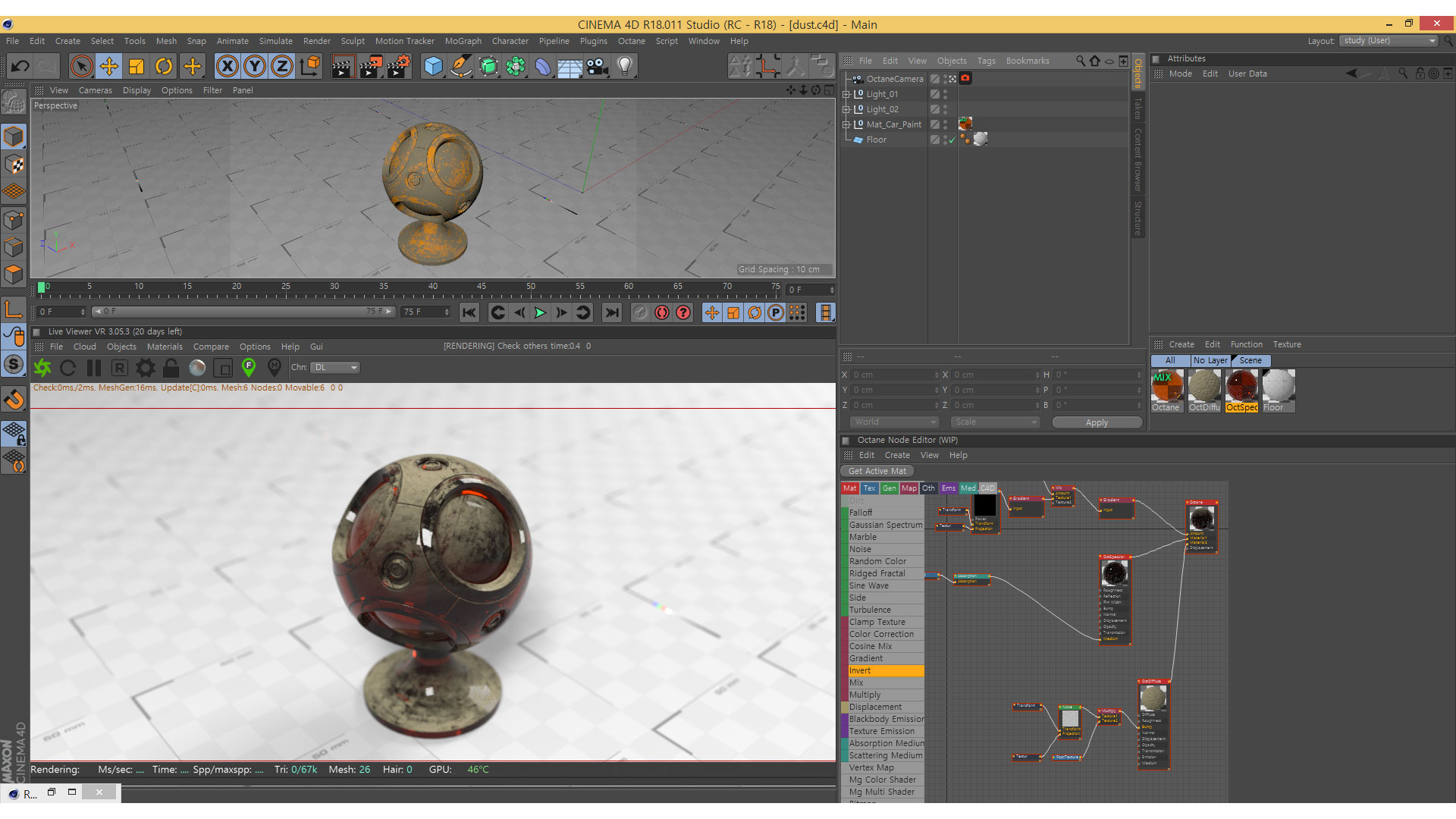Select the No Layer material tab
Viewport: 1456px width, 819px height.
[x=1210, y=361]
